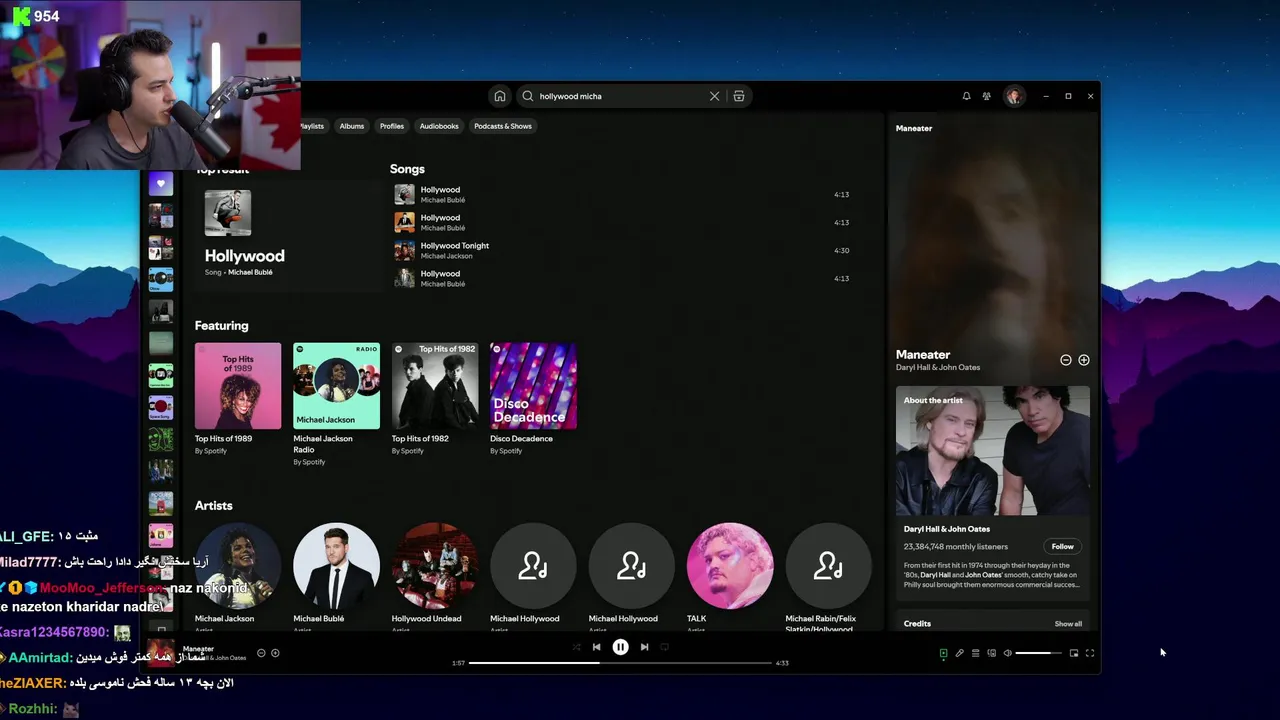Click the plus icon beside Maneater in player bar
1280x720 pixels.
[275, 653]
